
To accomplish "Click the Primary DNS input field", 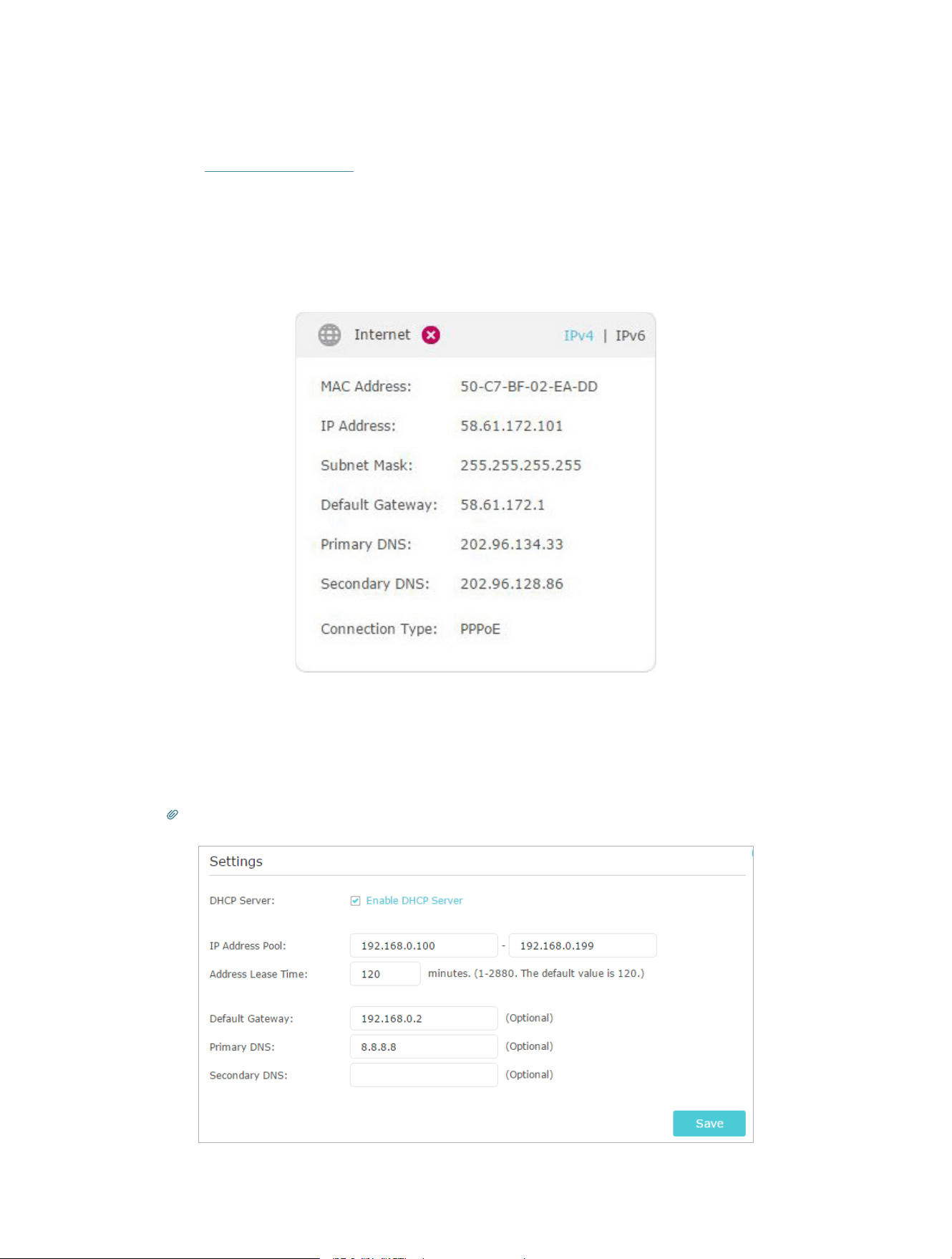I will click(x=424, y=1046).
